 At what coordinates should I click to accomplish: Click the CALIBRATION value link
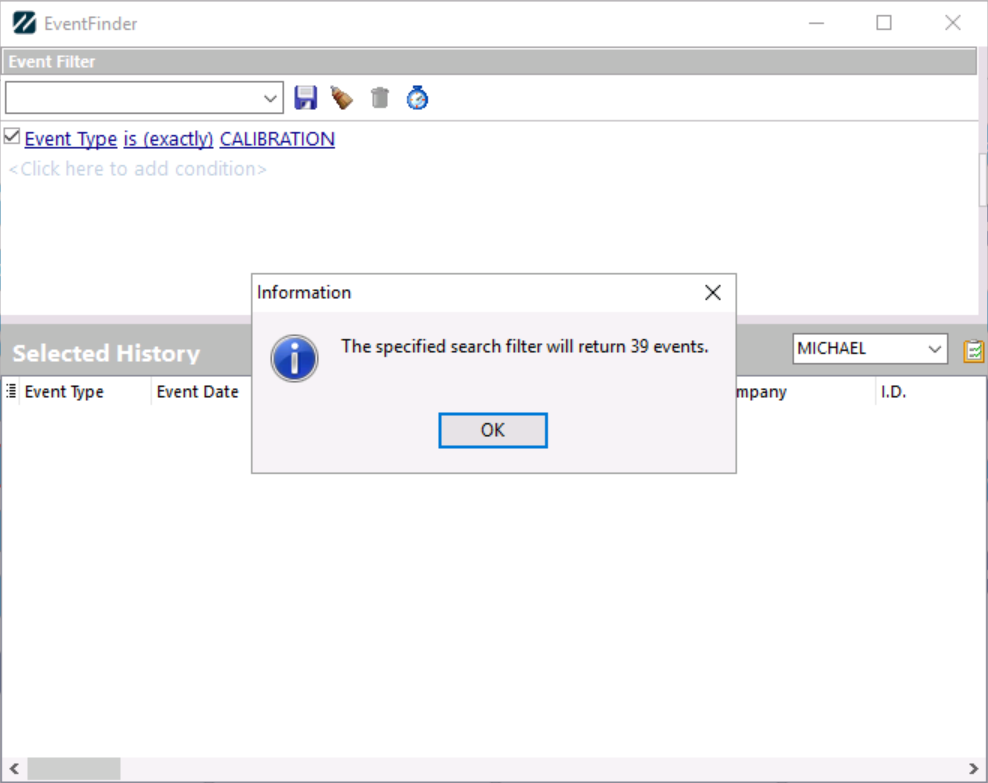point(277,139)
